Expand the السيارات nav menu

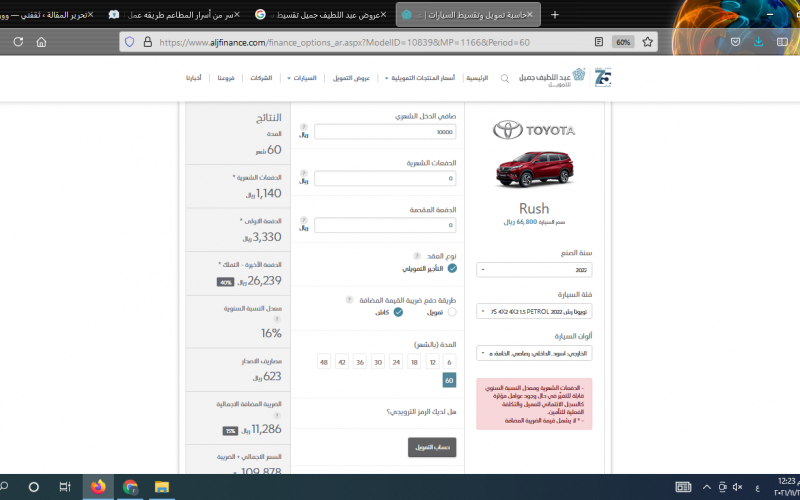click(302, 78)
